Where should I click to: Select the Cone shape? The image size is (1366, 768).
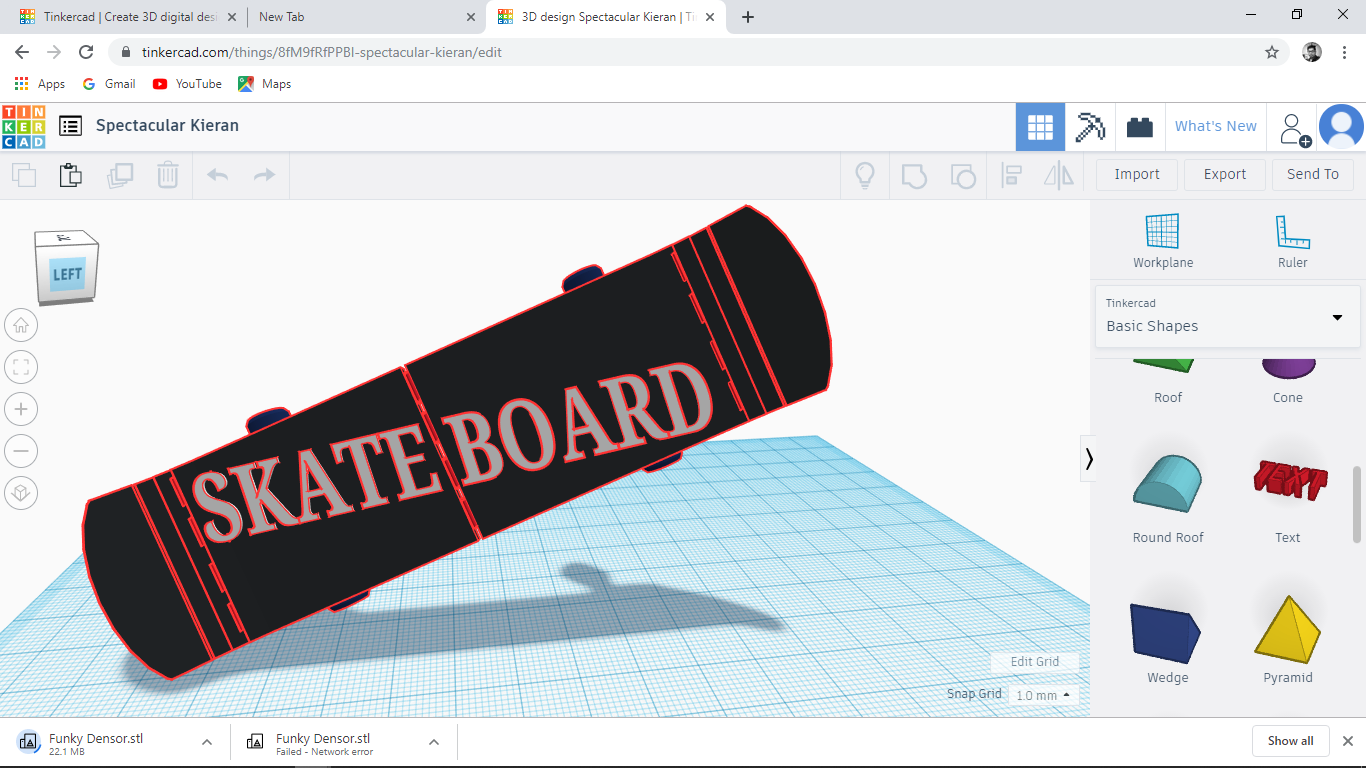pos(1287,381)
